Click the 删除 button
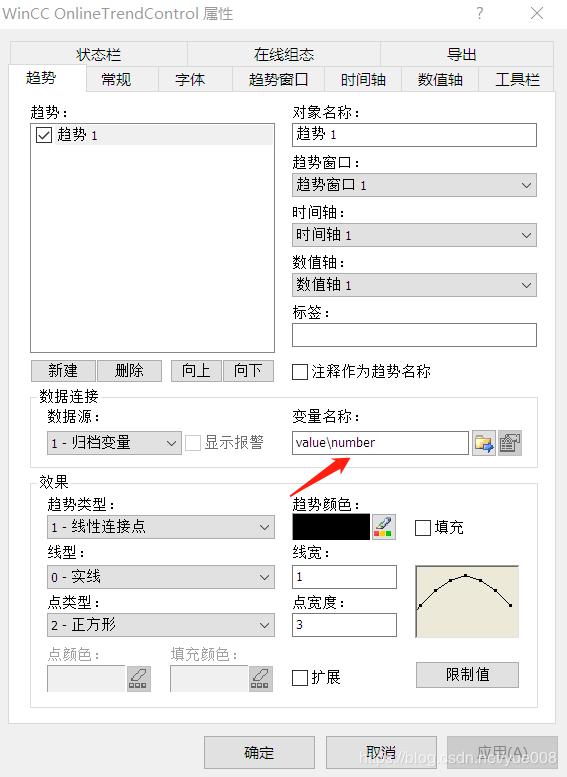The height and width of the screenshot is (777, 567). click(129, 371)
